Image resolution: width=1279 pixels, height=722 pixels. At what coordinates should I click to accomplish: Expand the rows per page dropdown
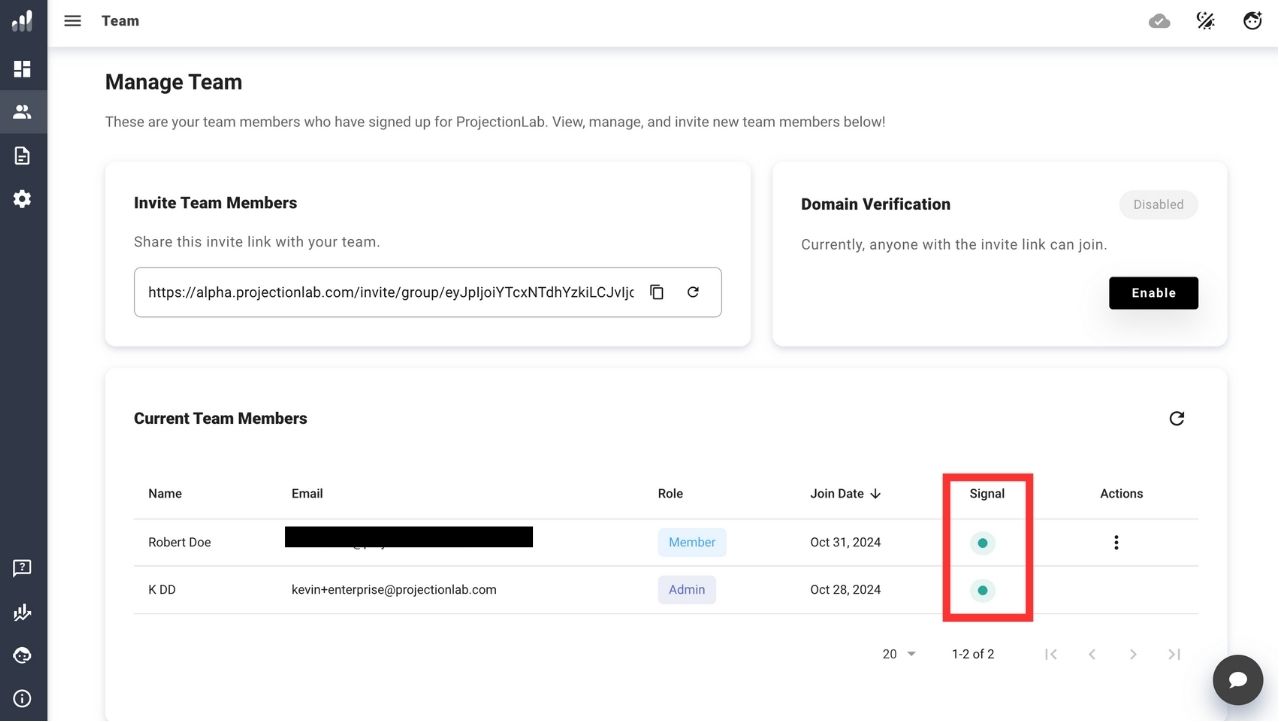(899, 654)
